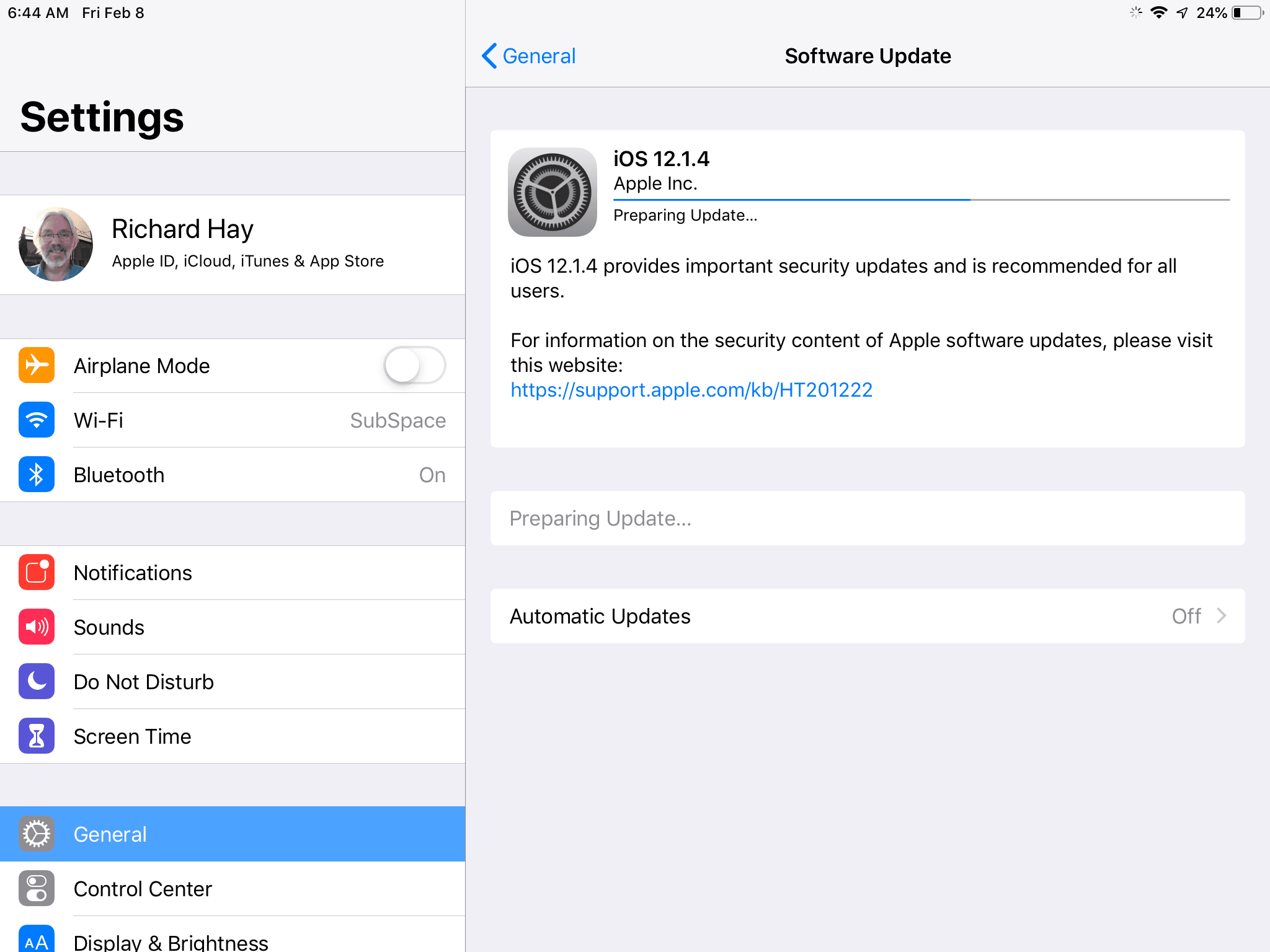Viewport: 1270px width, 952px height.
Task: Tap the Bluetooth settings icon
Action: (x=37, y=475)
